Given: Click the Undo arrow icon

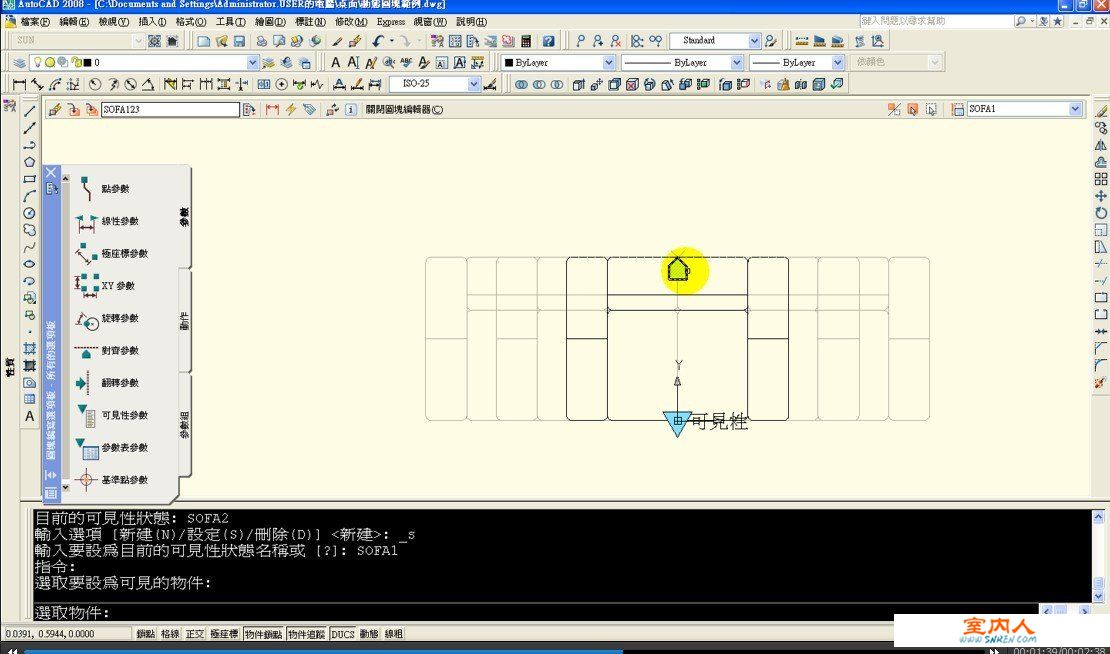Looking at the screenshot, I should click(x=379, y=41).
